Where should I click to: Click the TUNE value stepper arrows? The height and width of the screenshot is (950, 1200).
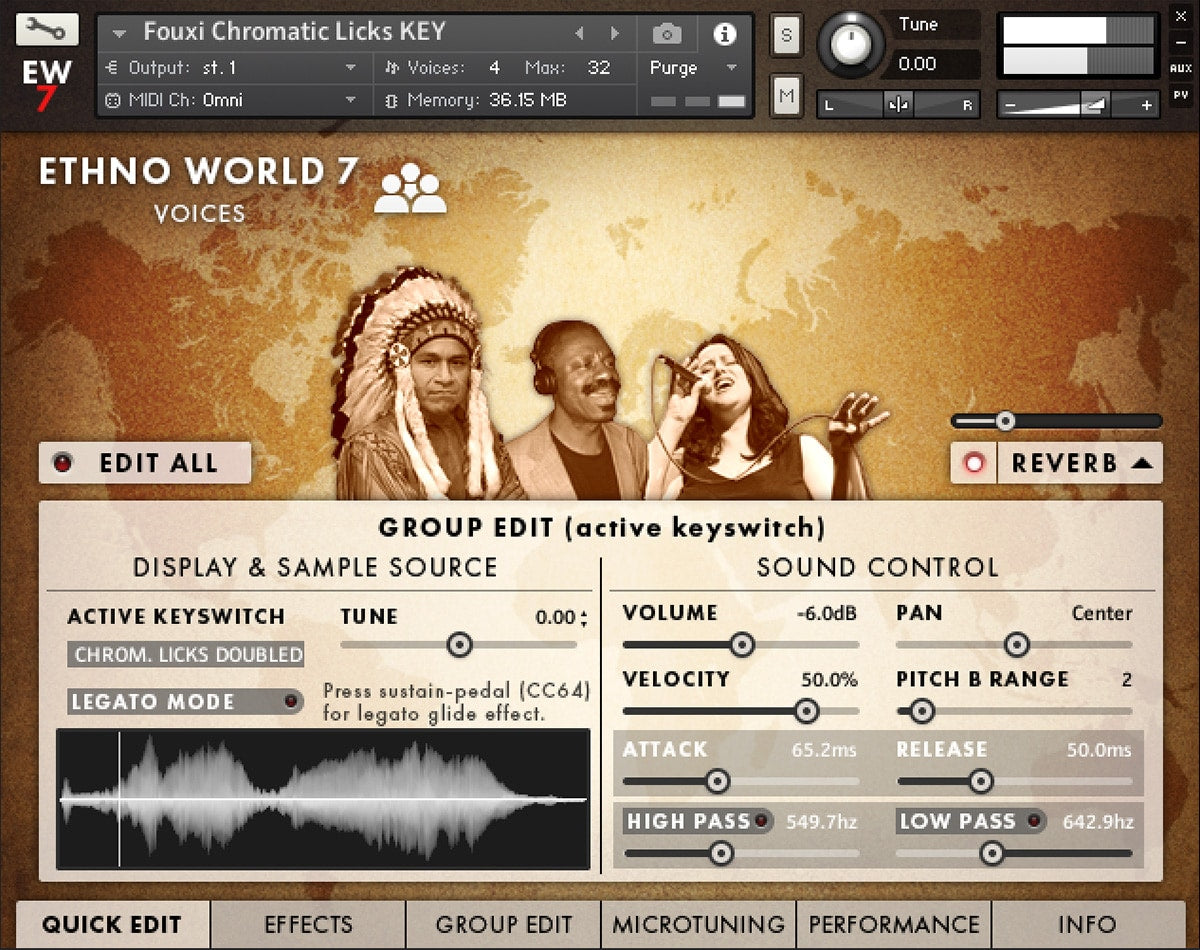click(x=583, y=618)
